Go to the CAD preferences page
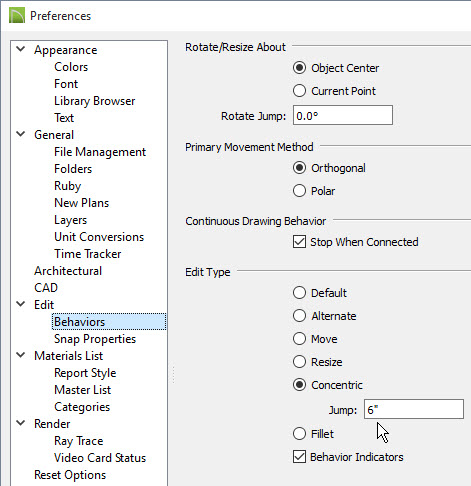Image resolution: width=471 pixels, height=486 pixels. (46, 288)
